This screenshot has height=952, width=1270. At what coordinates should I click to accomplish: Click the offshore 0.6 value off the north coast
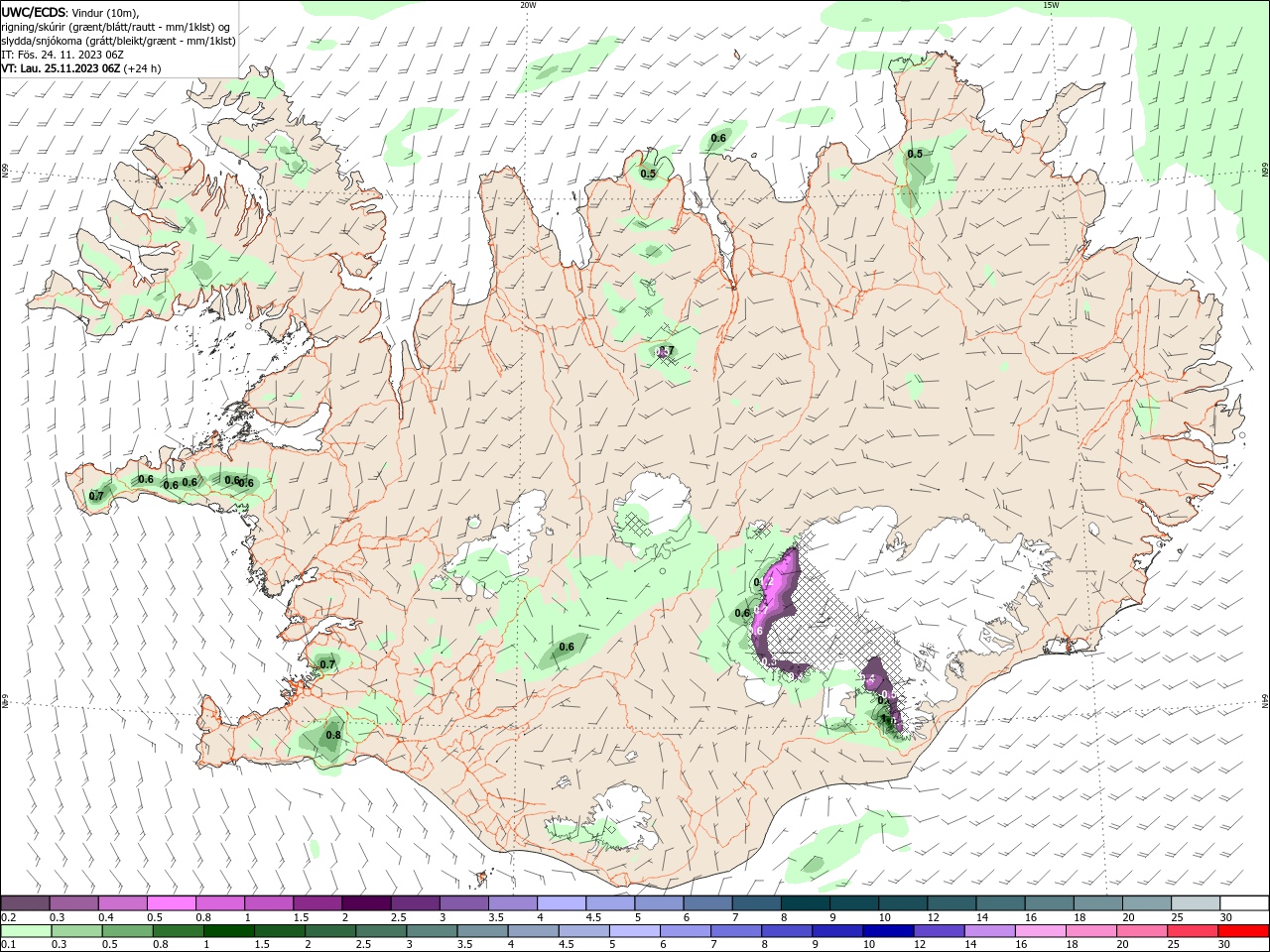pyautogui.click(x=718, y=138)
